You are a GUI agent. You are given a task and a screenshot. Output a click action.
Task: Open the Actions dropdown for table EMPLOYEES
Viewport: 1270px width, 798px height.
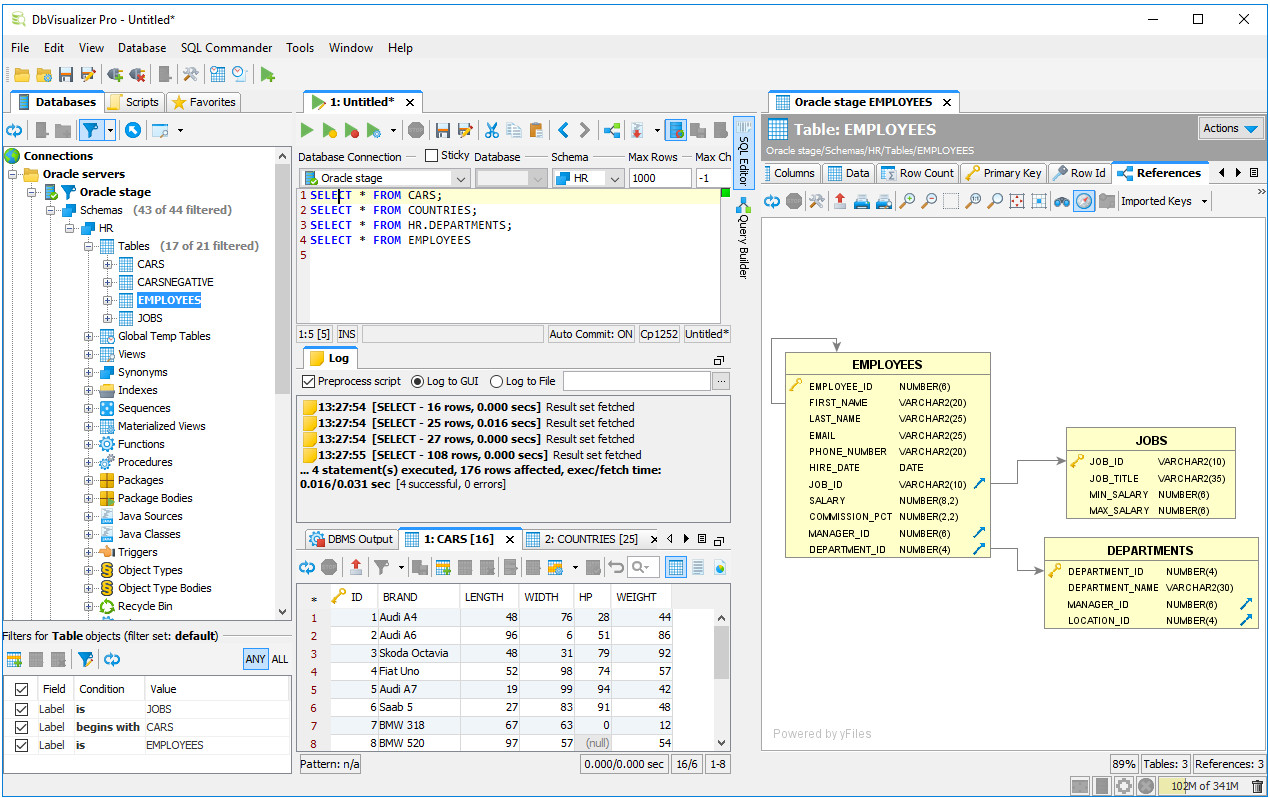click(x=1230, y=128)
